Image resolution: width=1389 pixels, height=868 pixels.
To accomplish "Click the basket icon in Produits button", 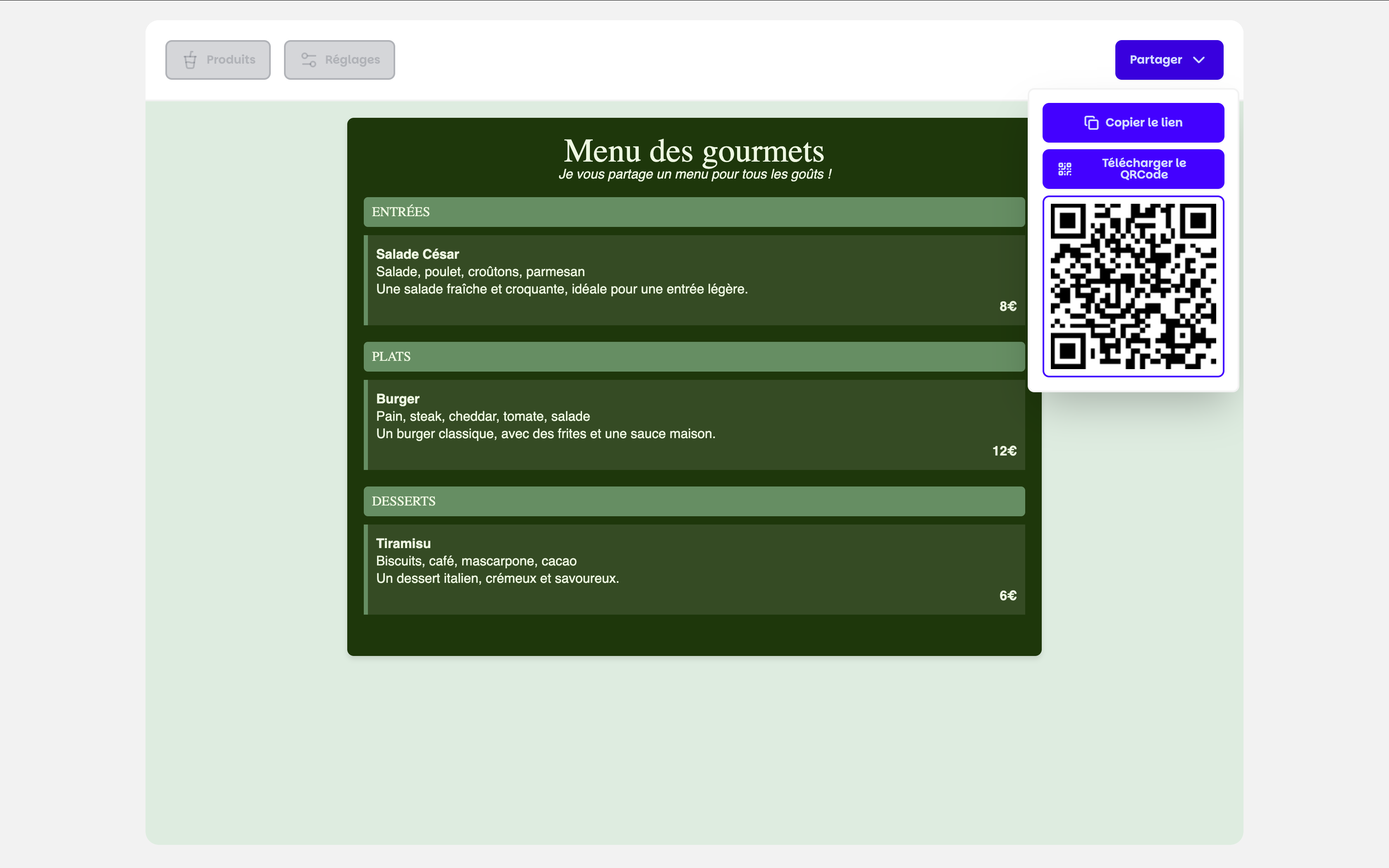I will point(190,60).
